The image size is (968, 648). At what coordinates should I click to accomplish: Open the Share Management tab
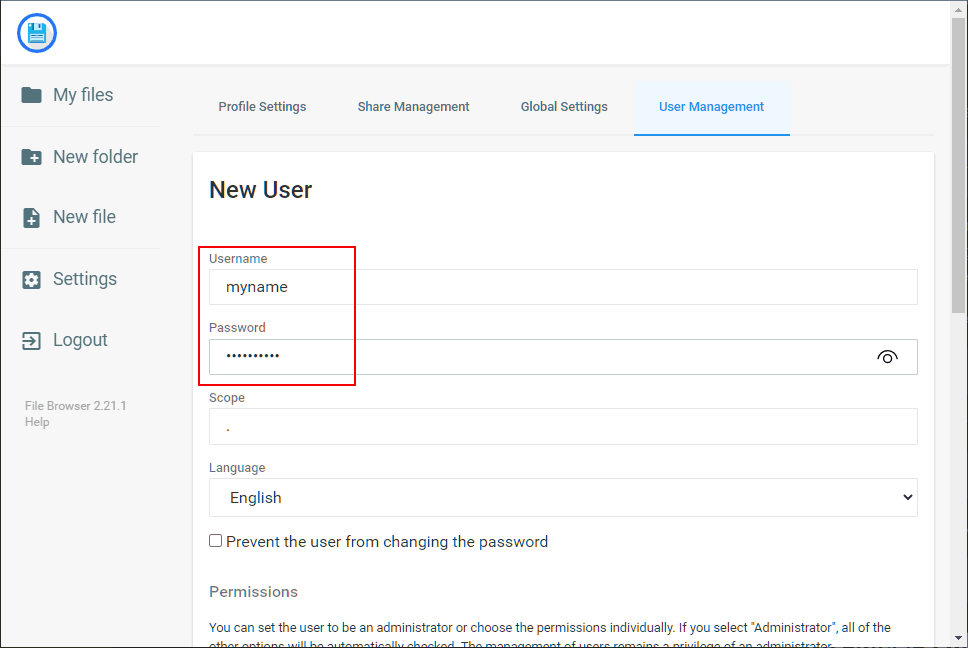[413, 107]
